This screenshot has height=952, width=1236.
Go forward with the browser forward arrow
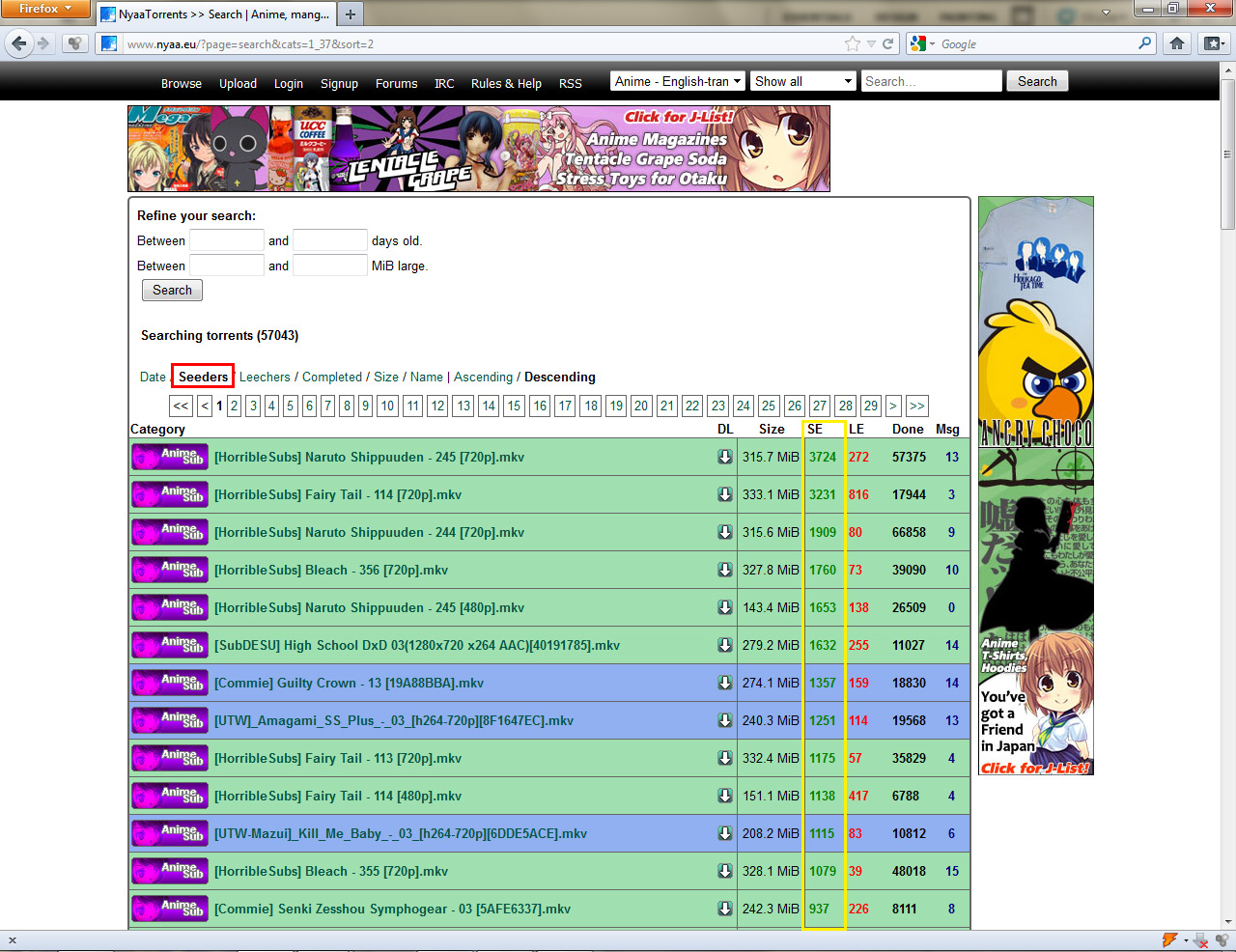pyautogui.click(x=43, y=43)
